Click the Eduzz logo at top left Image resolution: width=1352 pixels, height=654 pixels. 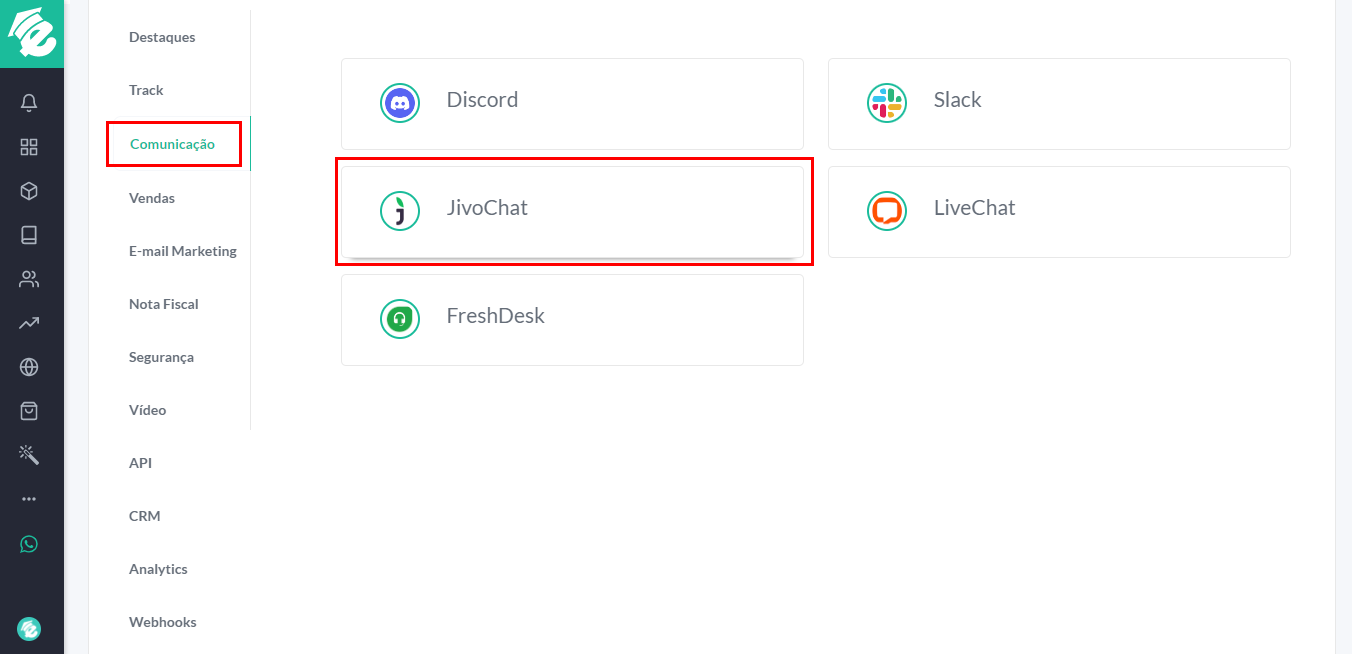[x=32, y=33]
